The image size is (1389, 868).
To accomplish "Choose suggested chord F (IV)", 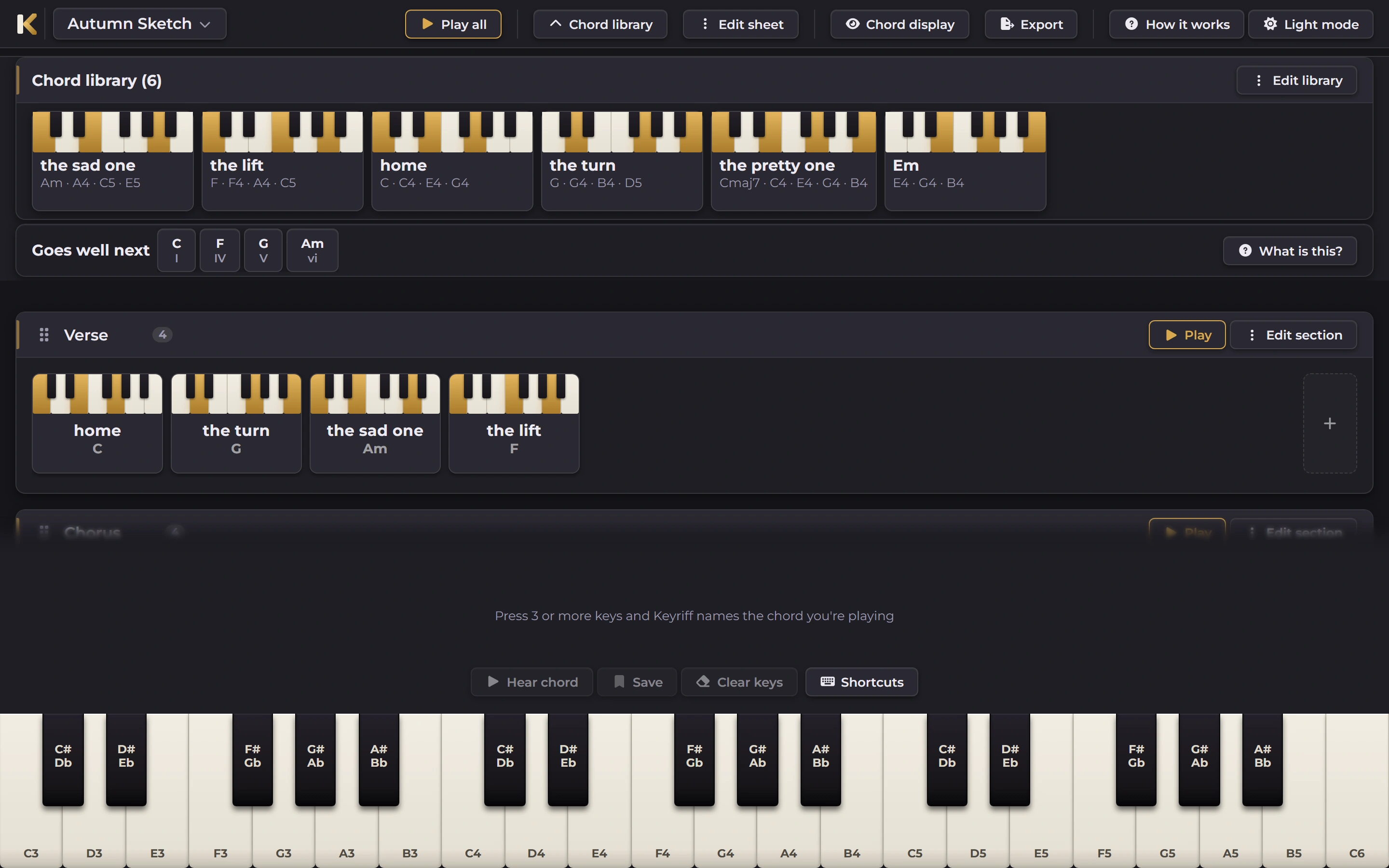I will [220, 250].
